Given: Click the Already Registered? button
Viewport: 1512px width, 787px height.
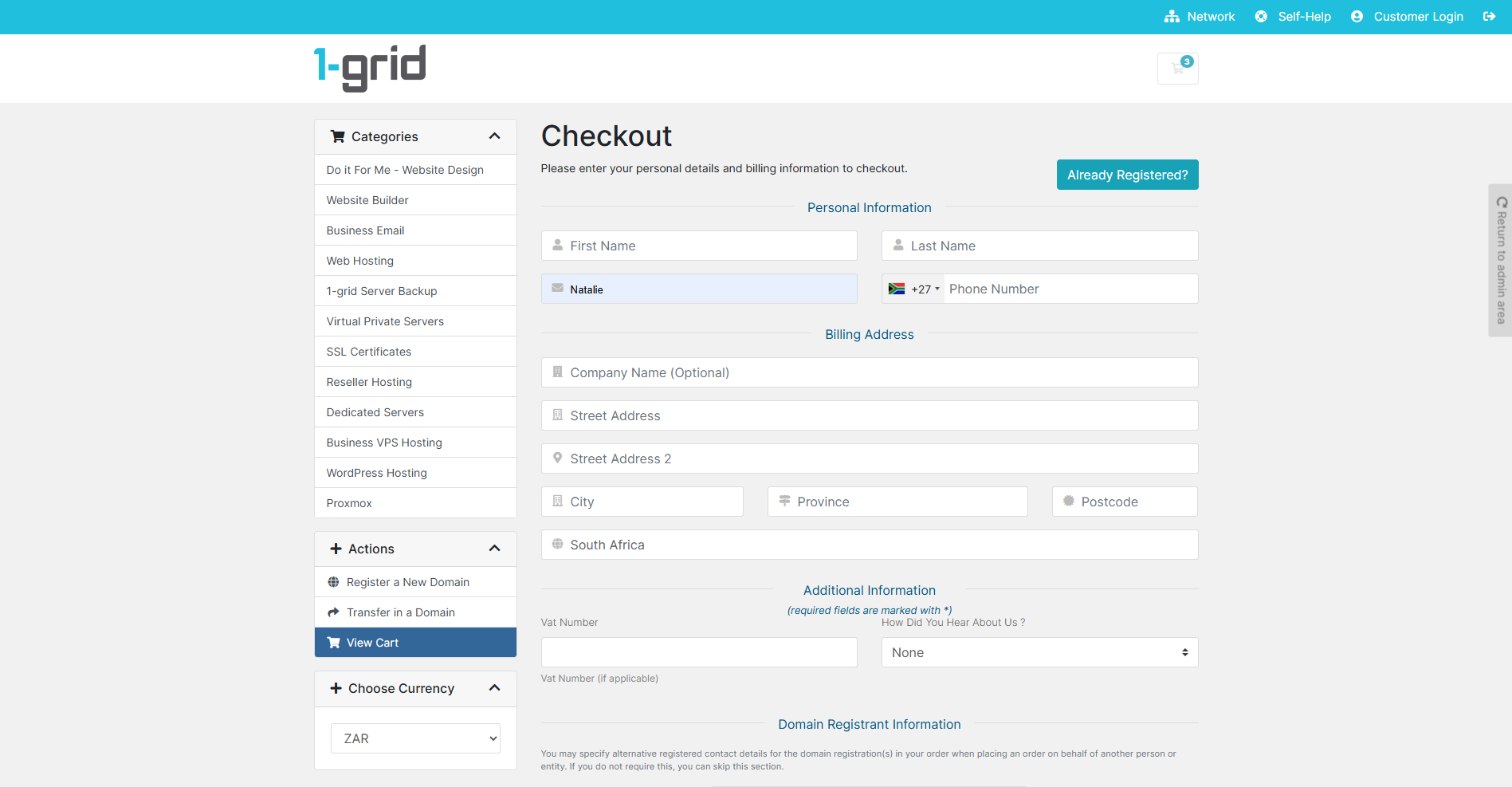Looking at the screenshot, I should [1127, 175].
